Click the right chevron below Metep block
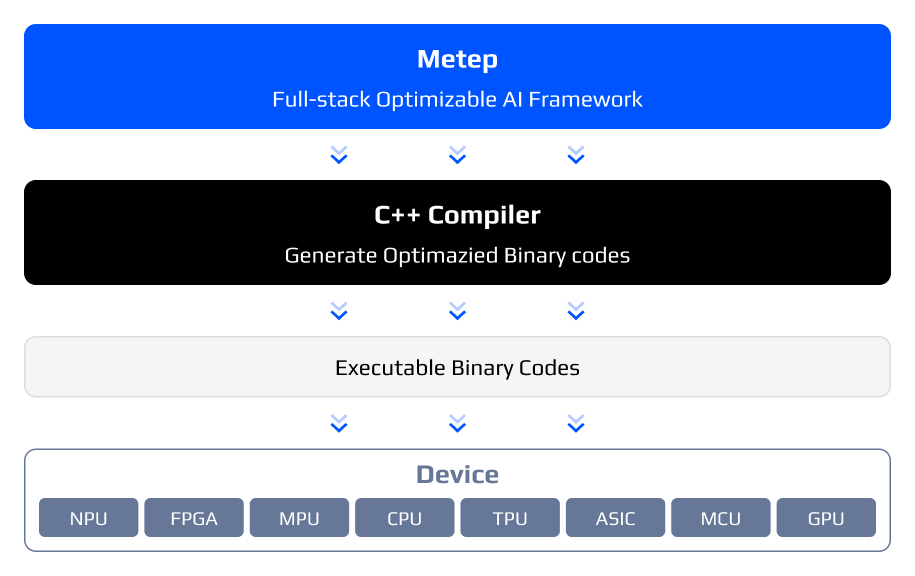The image size is (915, 576). tap(575, 155)
